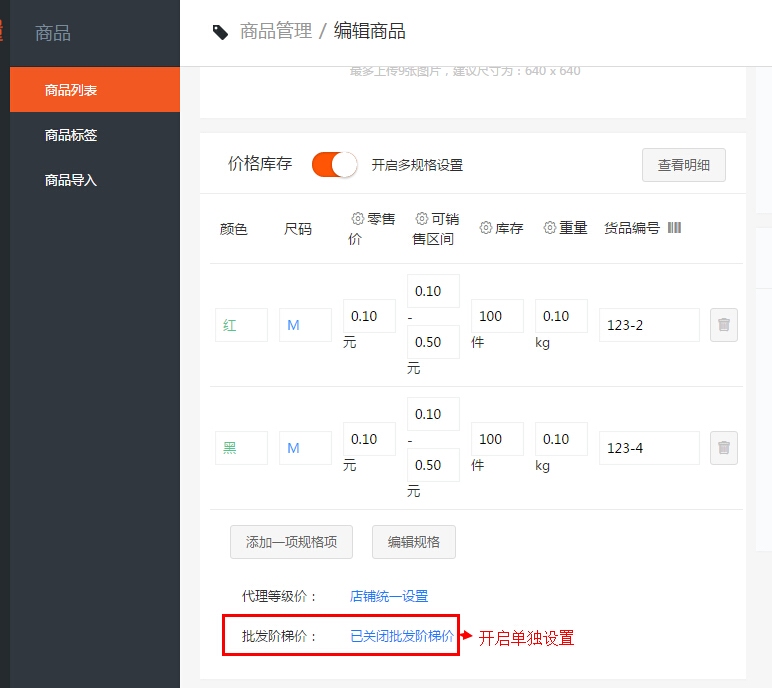Image resolution: width=772 pixels, height=688 pixels.
Task: Edit minimum sale price 0.10 in 红 row
Action: point(433,291)
